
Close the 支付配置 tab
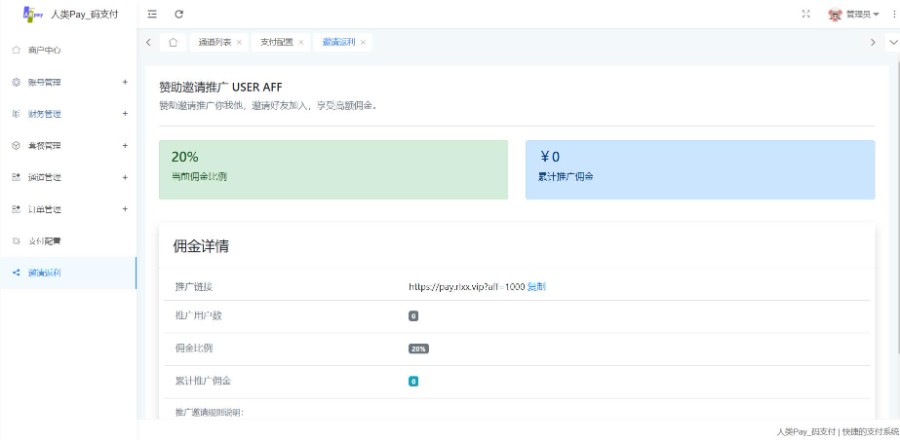301,42
